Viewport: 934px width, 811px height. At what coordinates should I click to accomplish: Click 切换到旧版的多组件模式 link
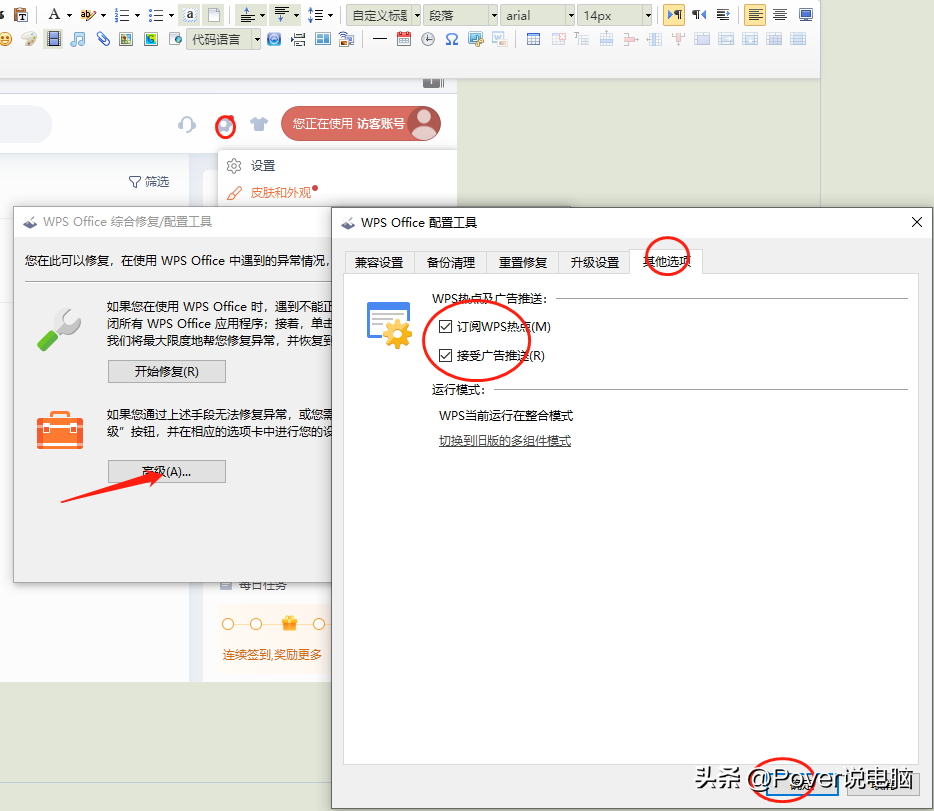[x=505, y=441]
